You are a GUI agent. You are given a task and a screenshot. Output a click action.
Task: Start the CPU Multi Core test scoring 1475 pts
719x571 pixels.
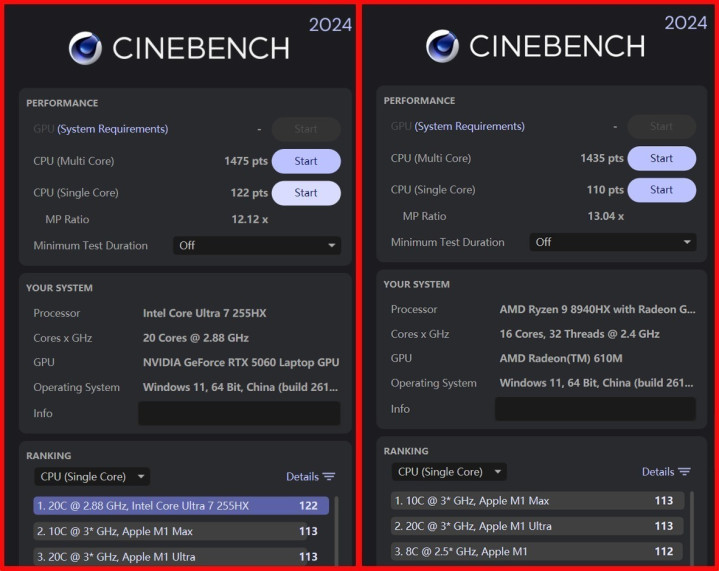pos(306,161)
